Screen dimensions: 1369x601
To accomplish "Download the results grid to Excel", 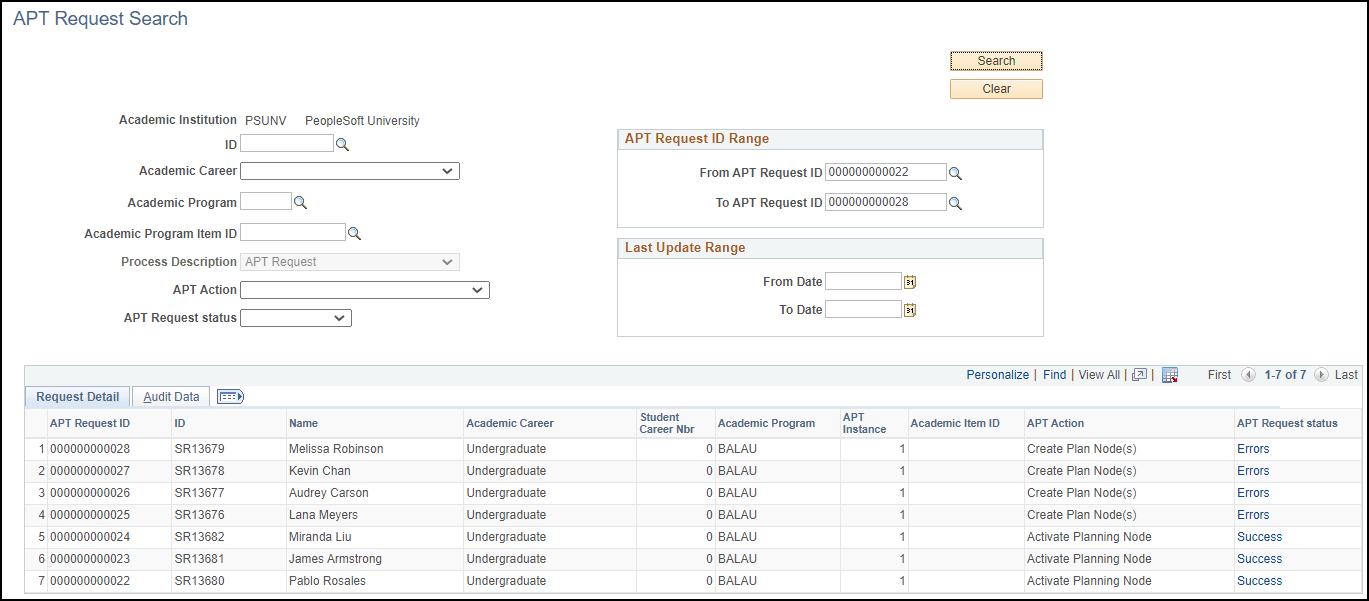I will click(1169, 374).
